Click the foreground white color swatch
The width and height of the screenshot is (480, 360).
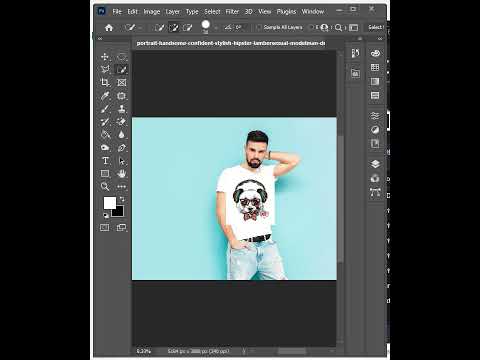click(x=109, y=202)
